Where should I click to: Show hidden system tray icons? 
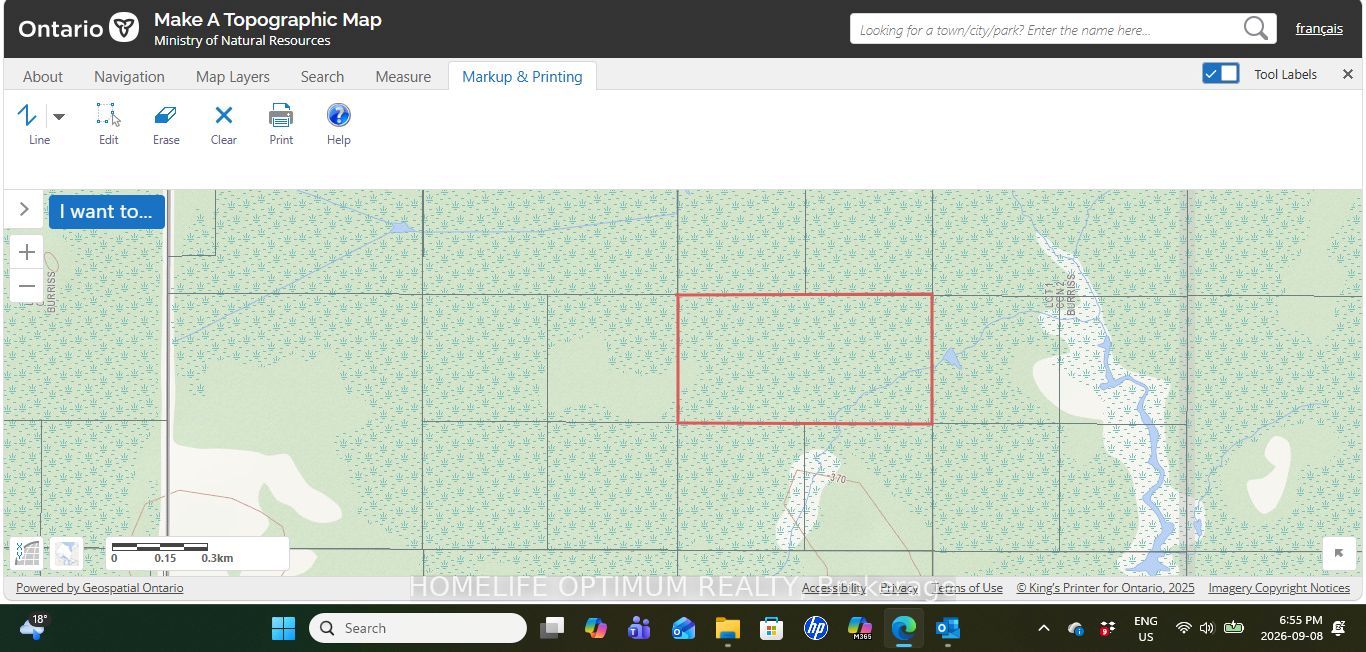point(1044,628)
